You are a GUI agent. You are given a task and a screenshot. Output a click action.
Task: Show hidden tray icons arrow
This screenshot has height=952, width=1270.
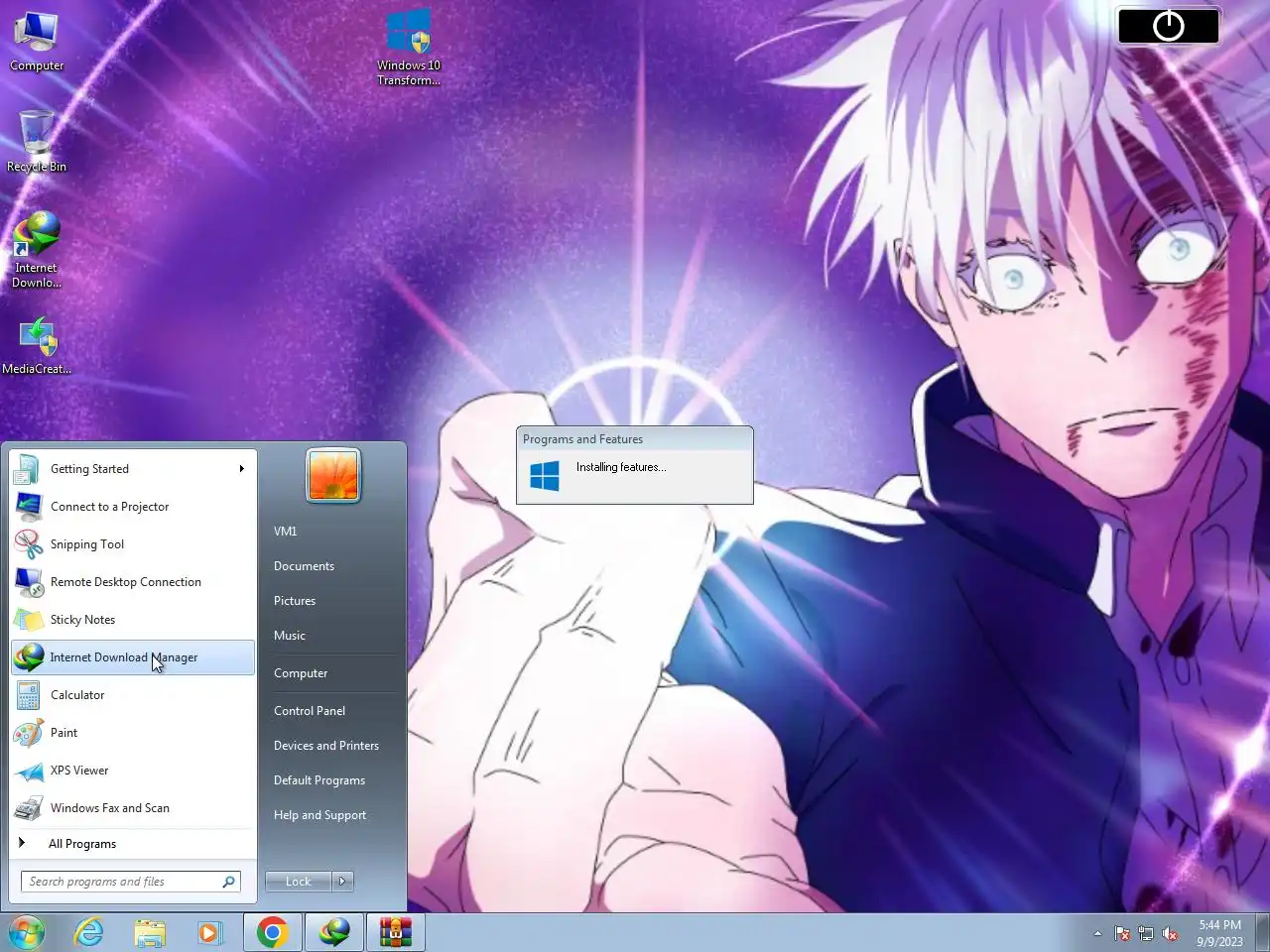[1097, 933]
